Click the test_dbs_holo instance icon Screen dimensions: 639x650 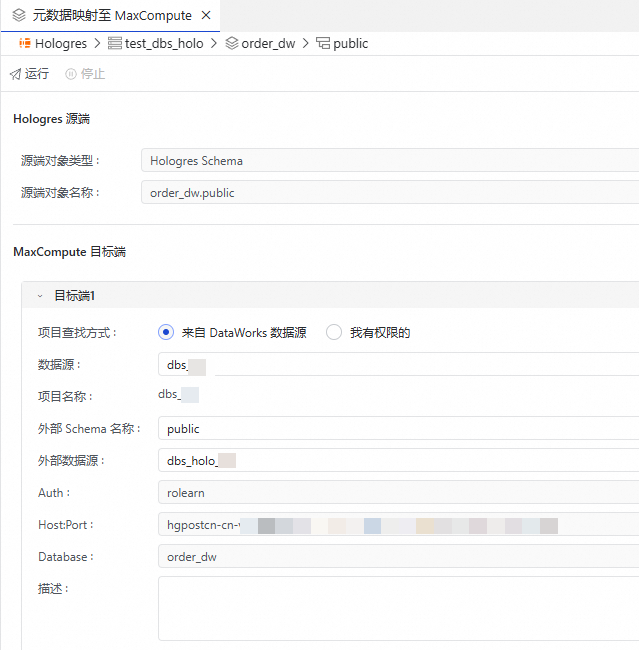pos(115,43)
